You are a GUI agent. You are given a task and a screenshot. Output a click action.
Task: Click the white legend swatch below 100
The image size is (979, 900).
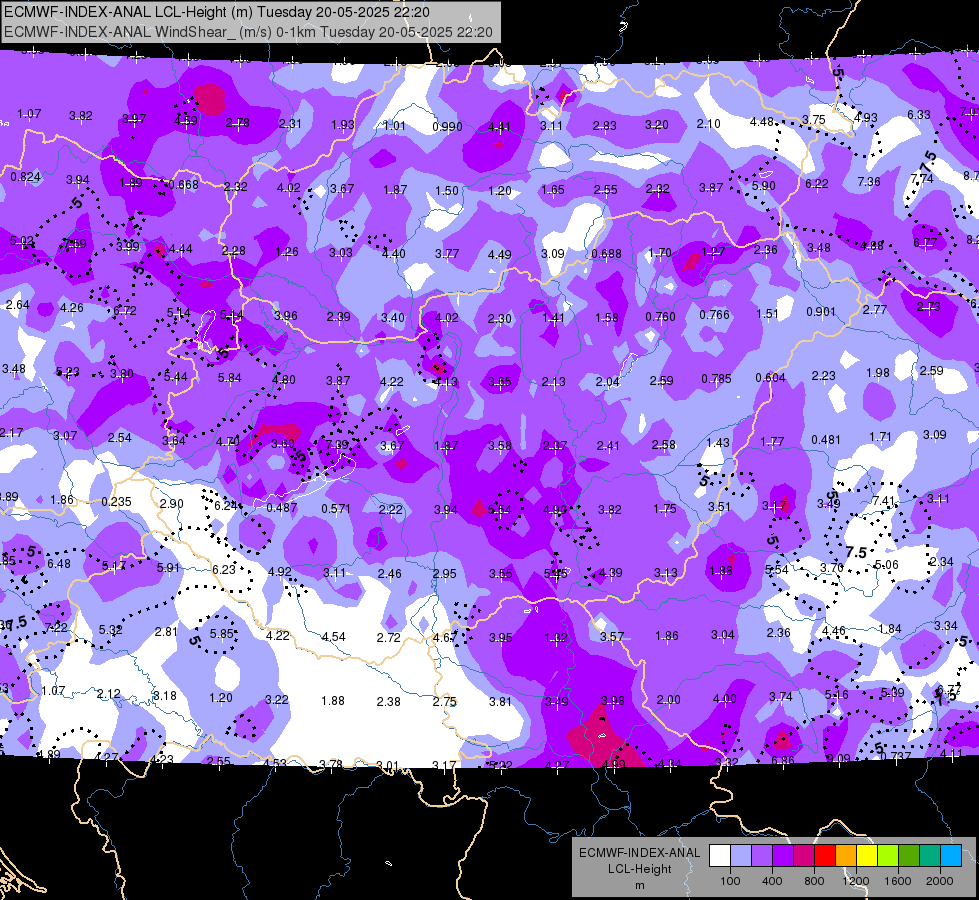pyautogui.click(x=720, y=856)
